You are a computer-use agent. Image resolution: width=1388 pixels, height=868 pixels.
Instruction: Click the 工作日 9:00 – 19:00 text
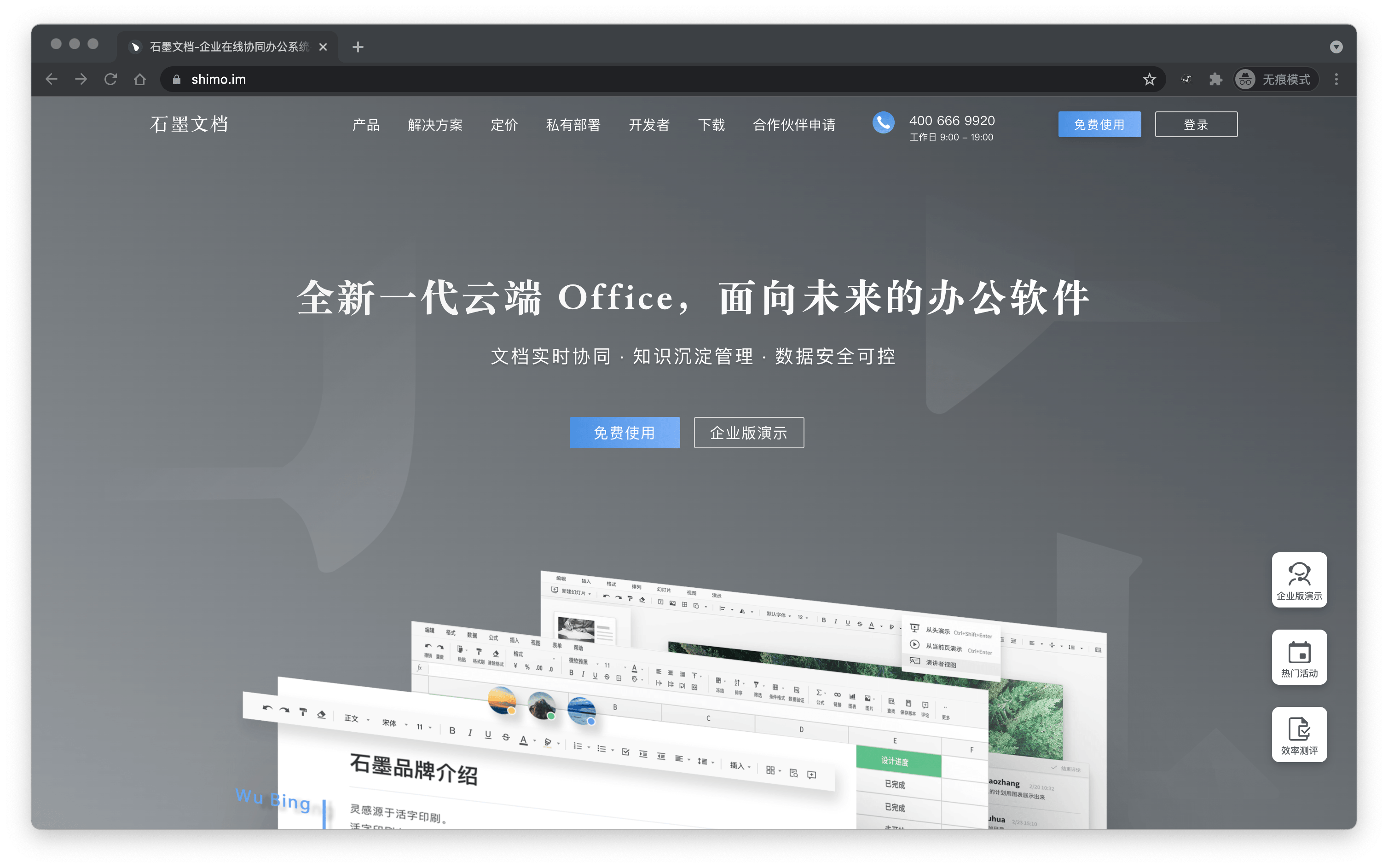[x=951, y=137]
